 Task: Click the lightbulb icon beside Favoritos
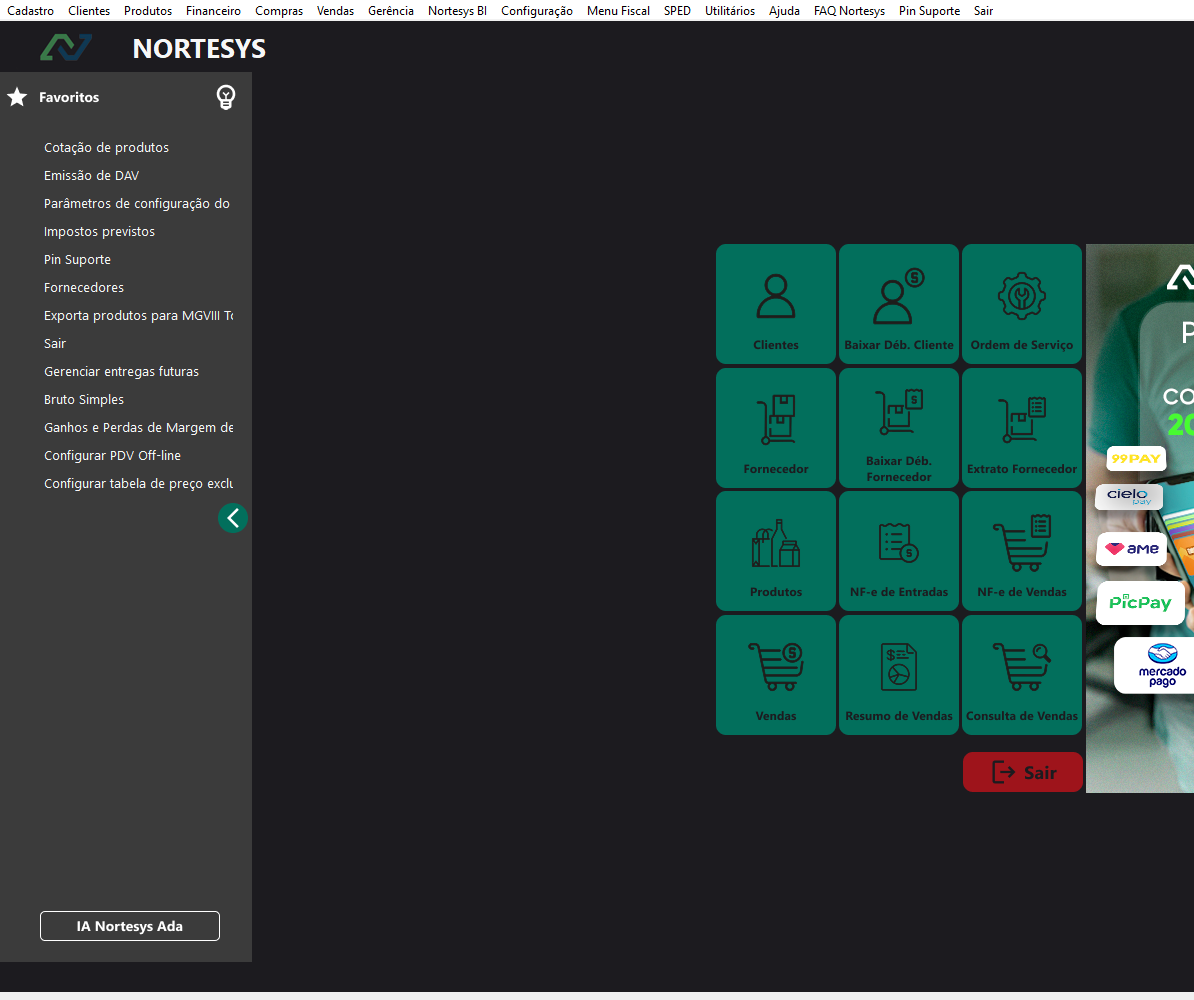click(226, 97)
